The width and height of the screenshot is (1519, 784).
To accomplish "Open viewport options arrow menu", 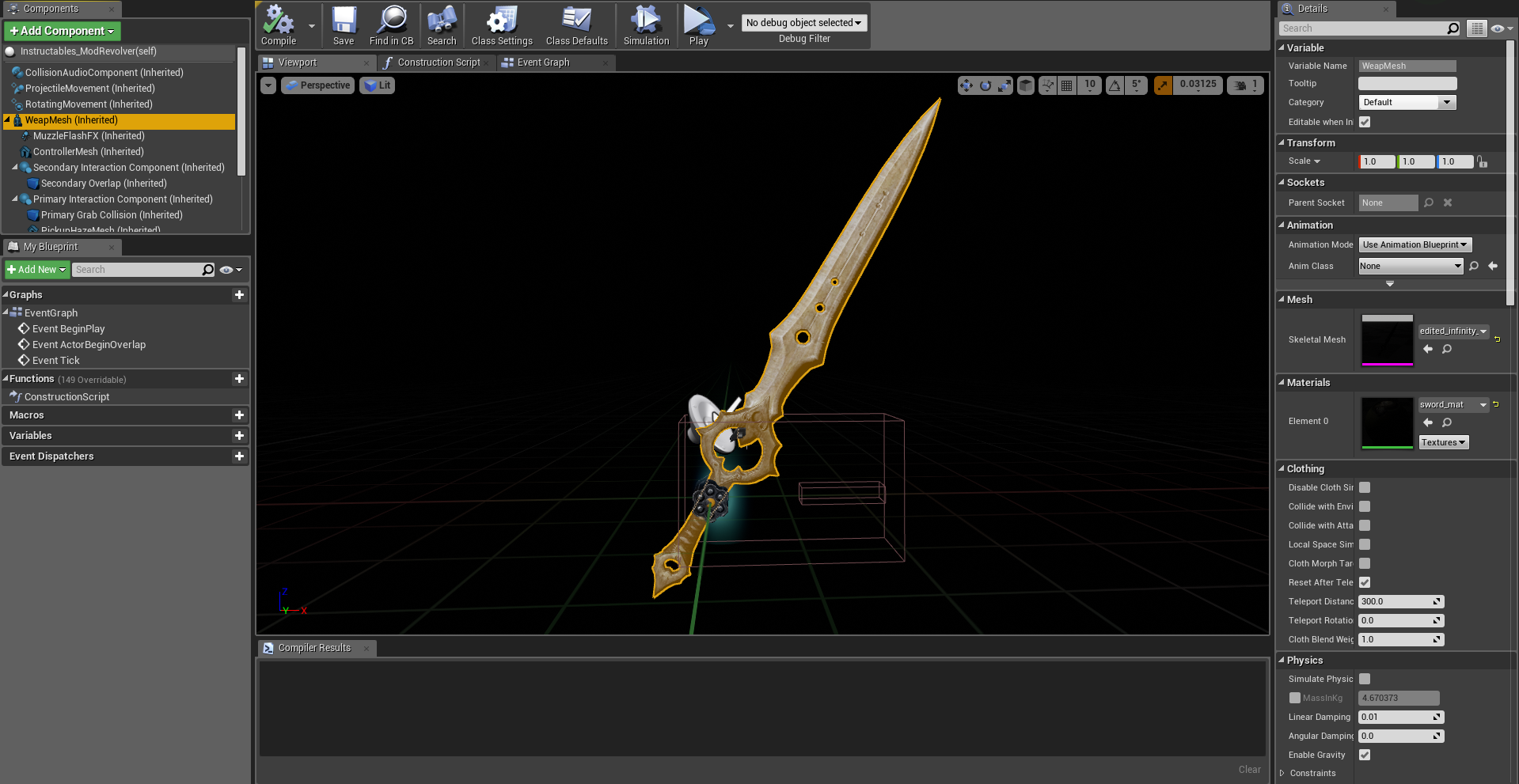I will 268,85.
